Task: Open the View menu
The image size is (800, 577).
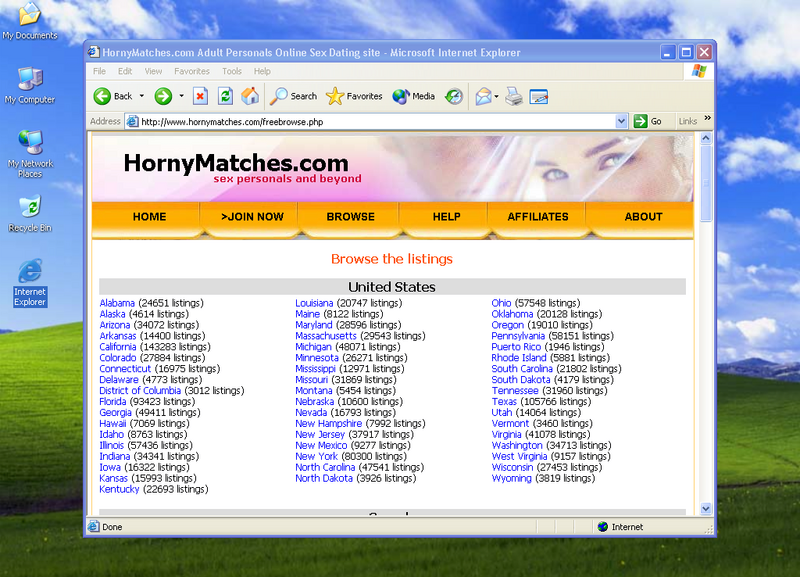Action: (153, 71)
